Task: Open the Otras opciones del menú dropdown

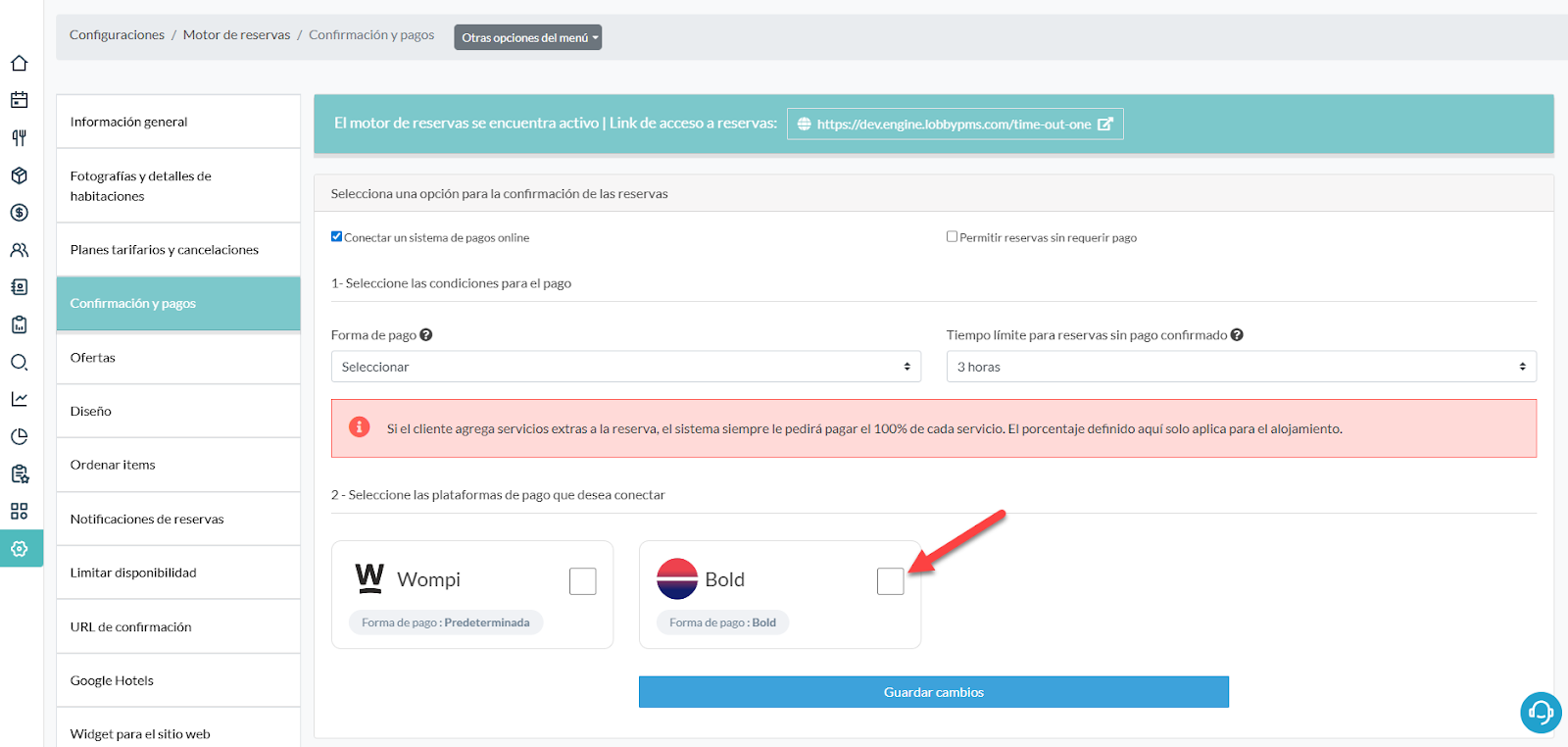Action: pos(528,37)
